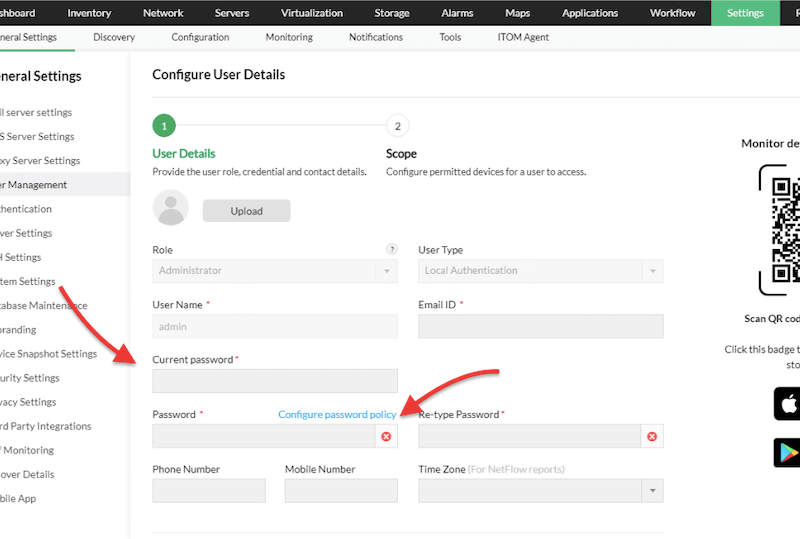Image resolution: width=800 pixels, height=539 pixels.
Task: Open Security Settings in sidebar
Action: click(30, 378)
